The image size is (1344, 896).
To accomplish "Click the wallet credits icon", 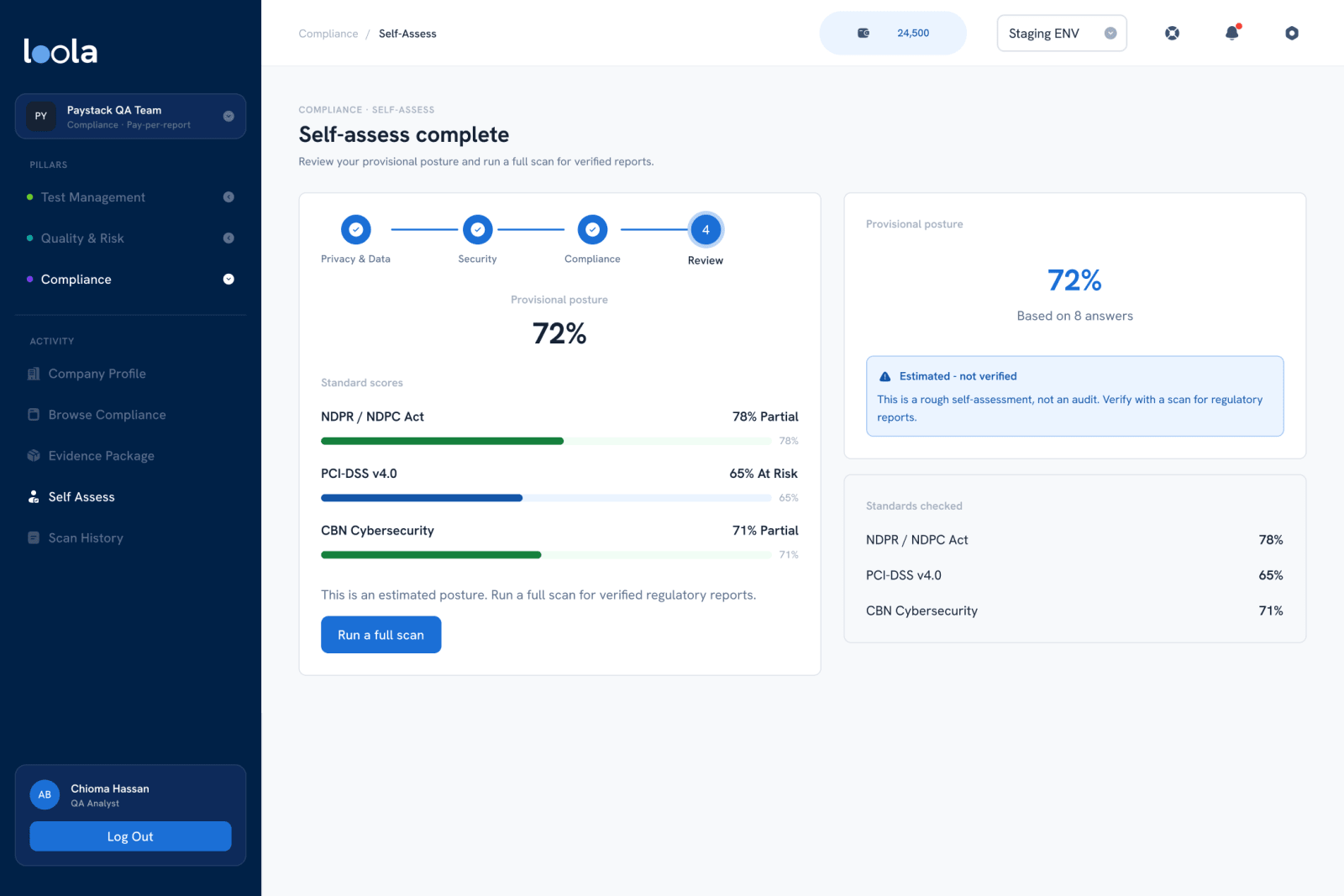I will pos(864,34).
